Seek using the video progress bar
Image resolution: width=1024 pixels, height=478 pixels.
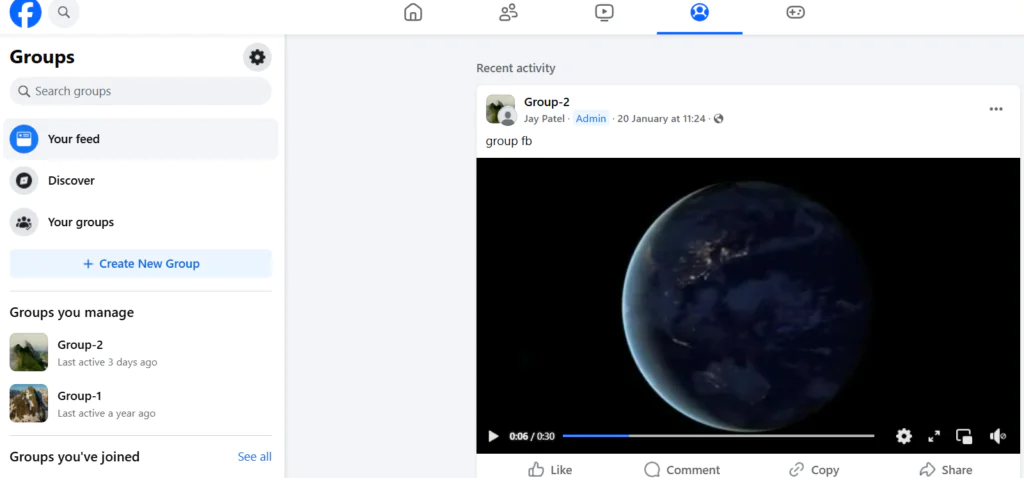(718, 436)
